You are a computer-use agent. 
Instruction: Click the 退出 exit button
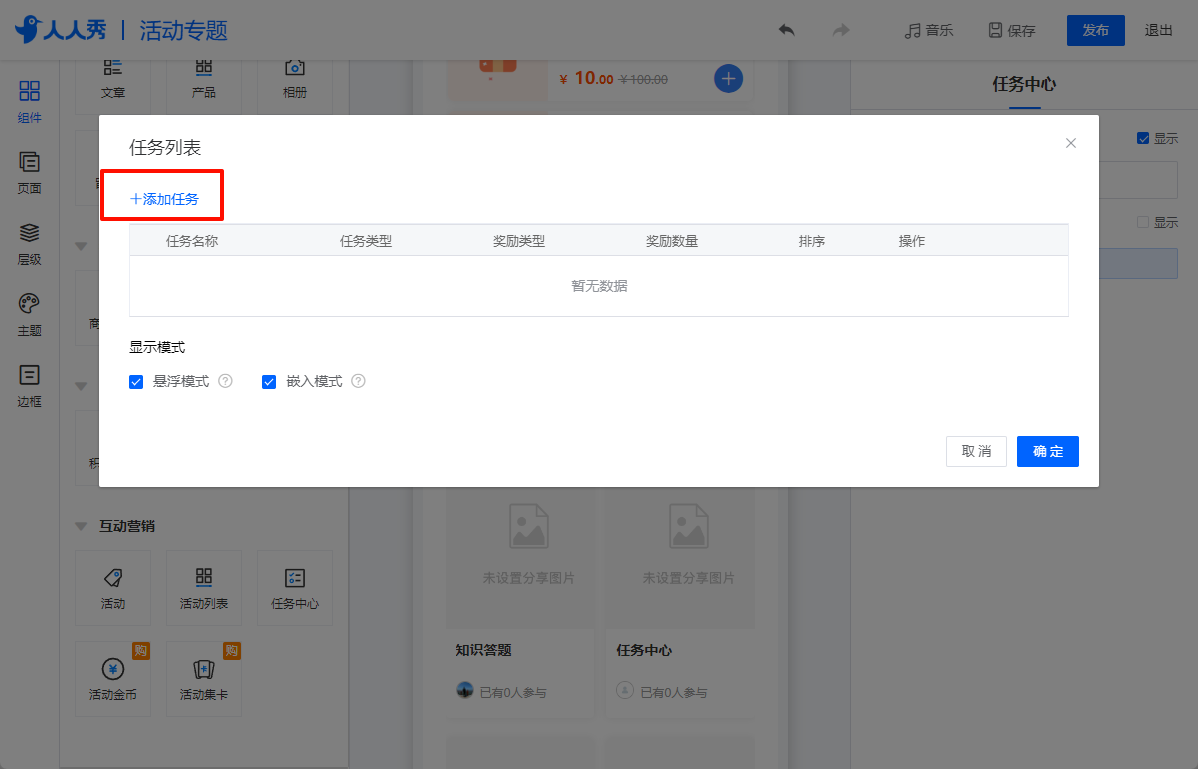tap(1158, 31)
